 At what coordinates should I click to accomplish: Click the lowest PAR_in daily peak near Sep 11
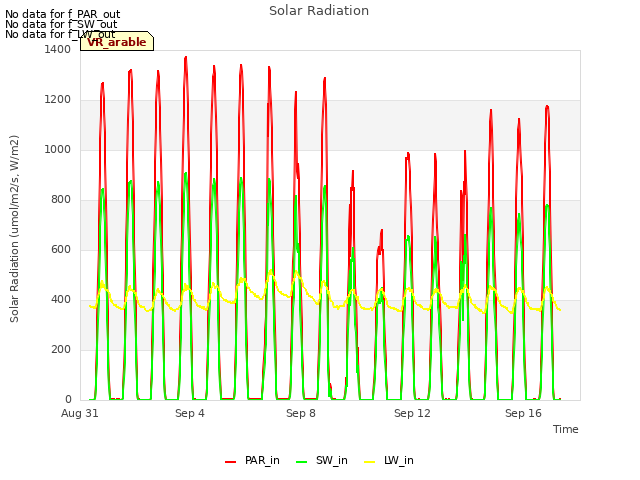[382, 230]
